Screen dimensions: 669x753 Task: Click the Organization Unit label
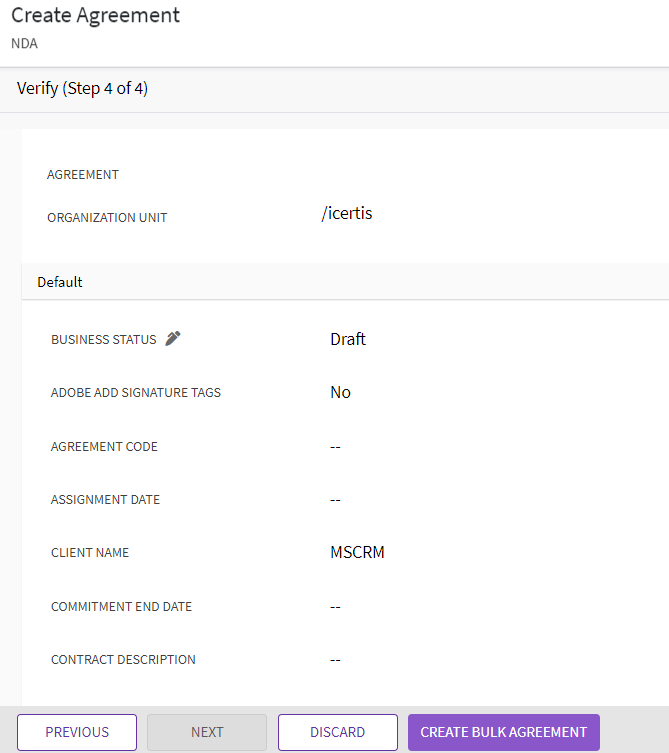[x=107, y=218]
